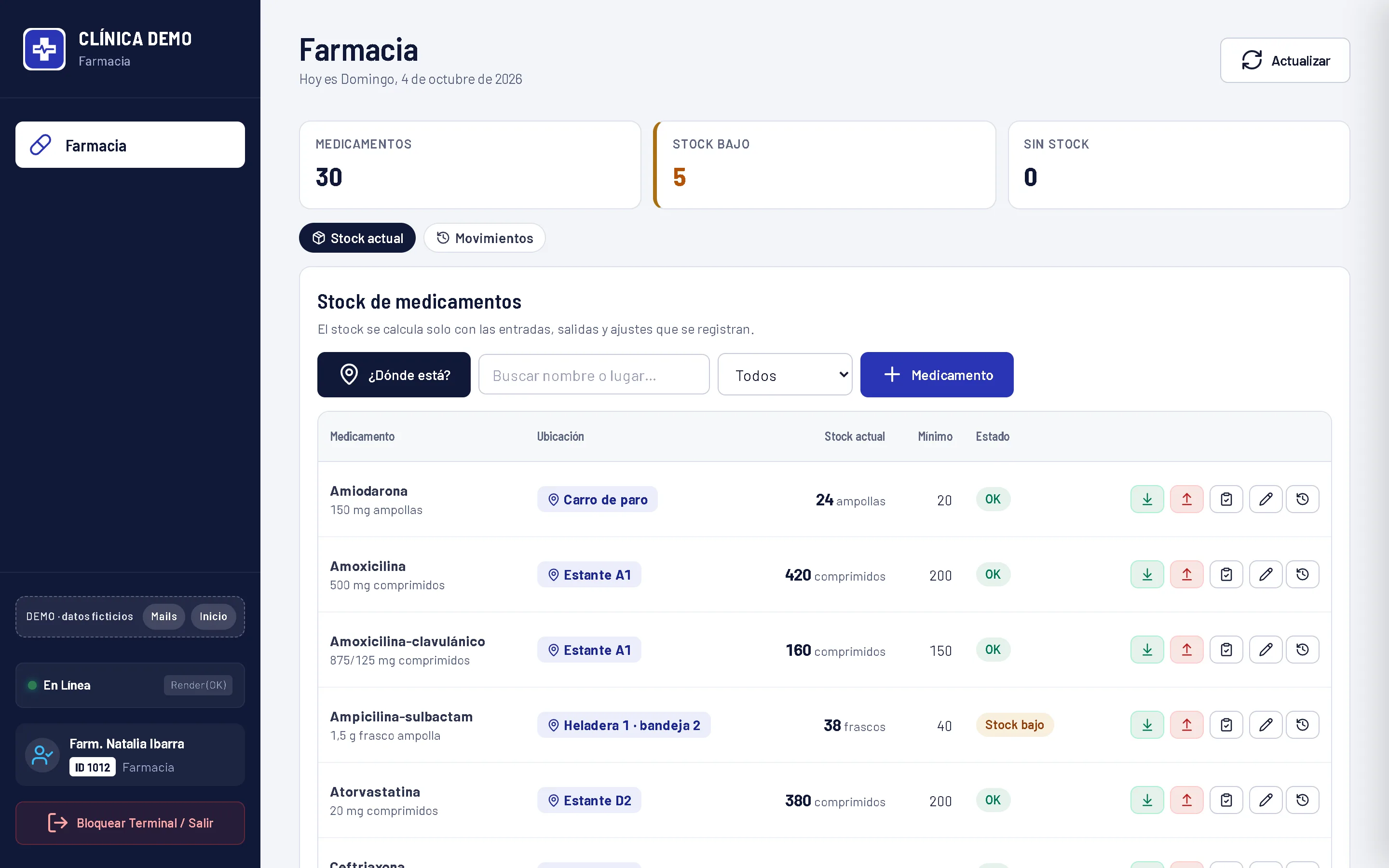The height and width of the screenshot is (868, 1389).
Task: Click the Render(OK) status badge
Action: click(x=198, y=685)
